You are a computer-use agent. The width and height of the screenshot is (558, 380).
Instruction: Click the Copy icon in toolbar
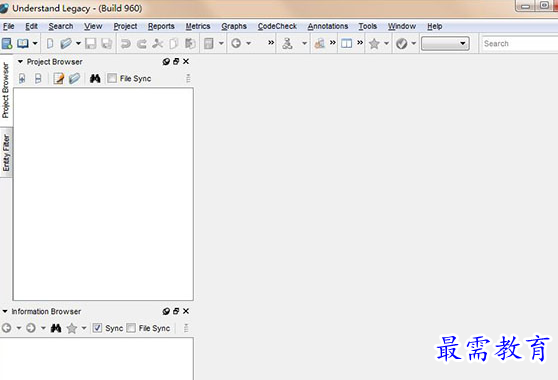click(174, 43)
